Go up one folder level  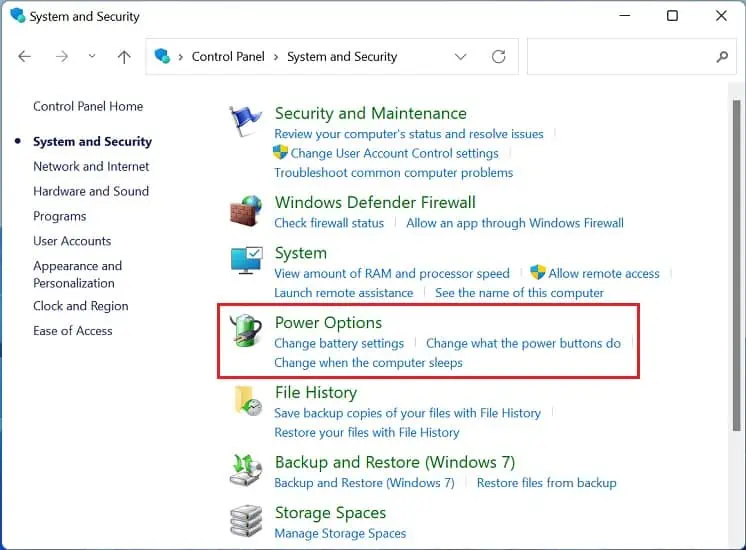[x=124, y=57]
